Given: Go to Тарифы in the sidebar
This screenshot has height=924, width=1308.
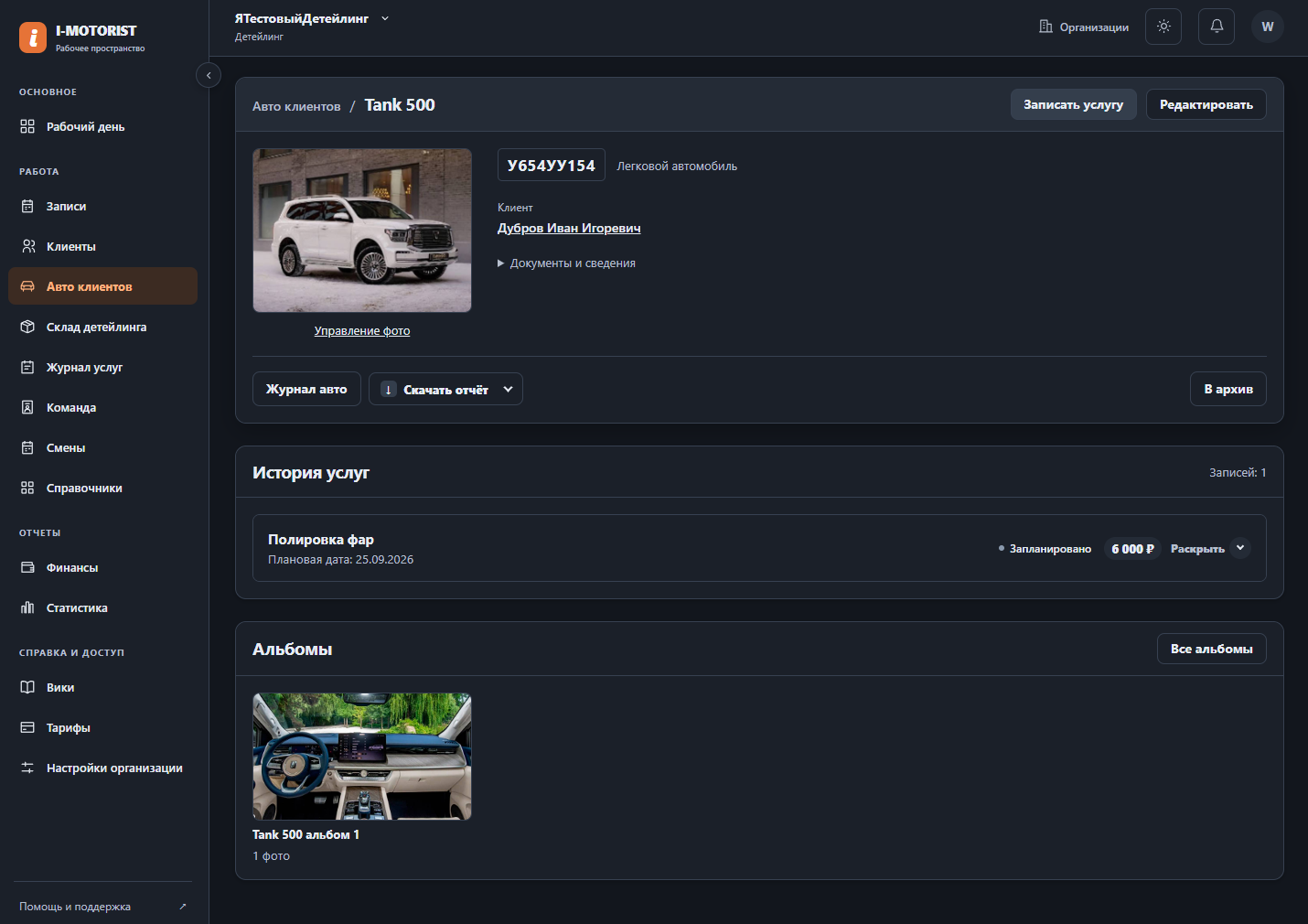Looking at the screenshot, I should pyautogui.click(x=102, y=727).
